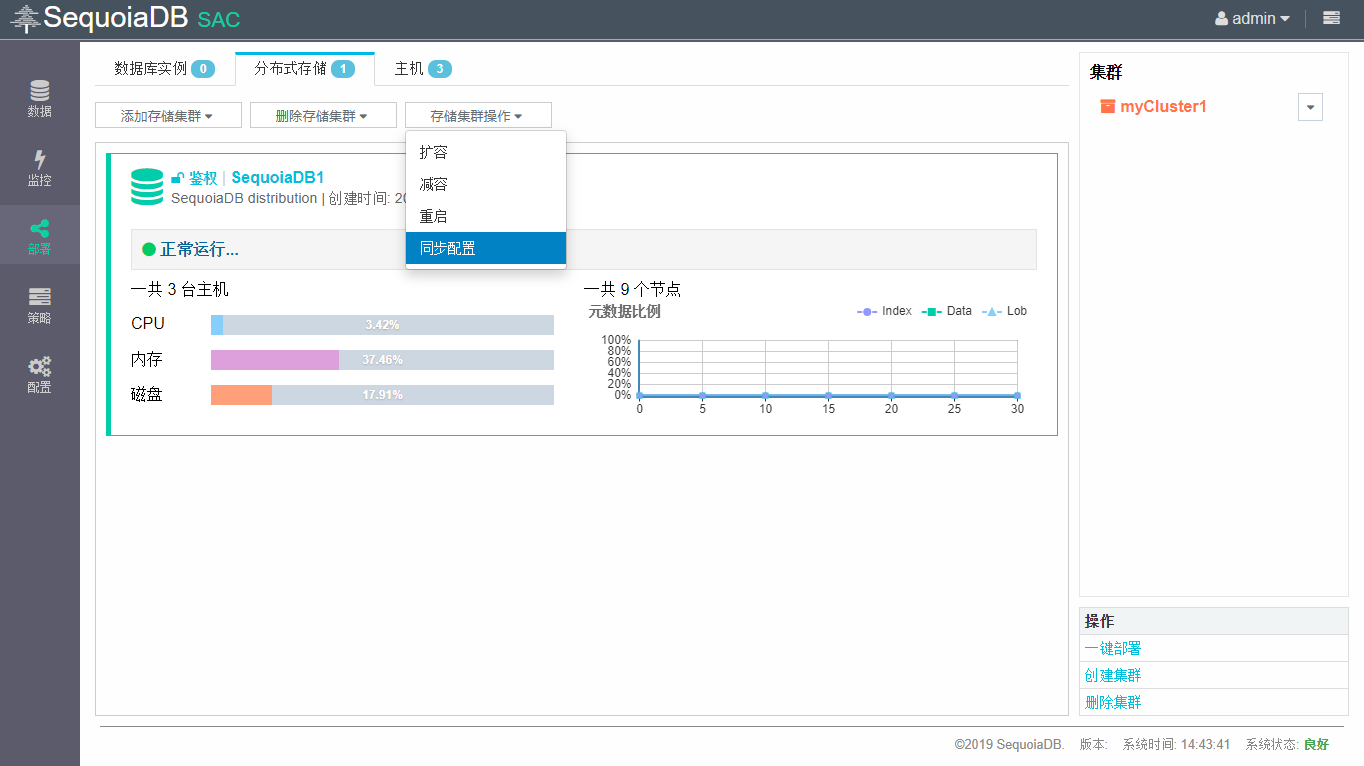The image size is (1364, 766).
Task: Switch to the 主机 tab
Action: (x=423, y=68)
